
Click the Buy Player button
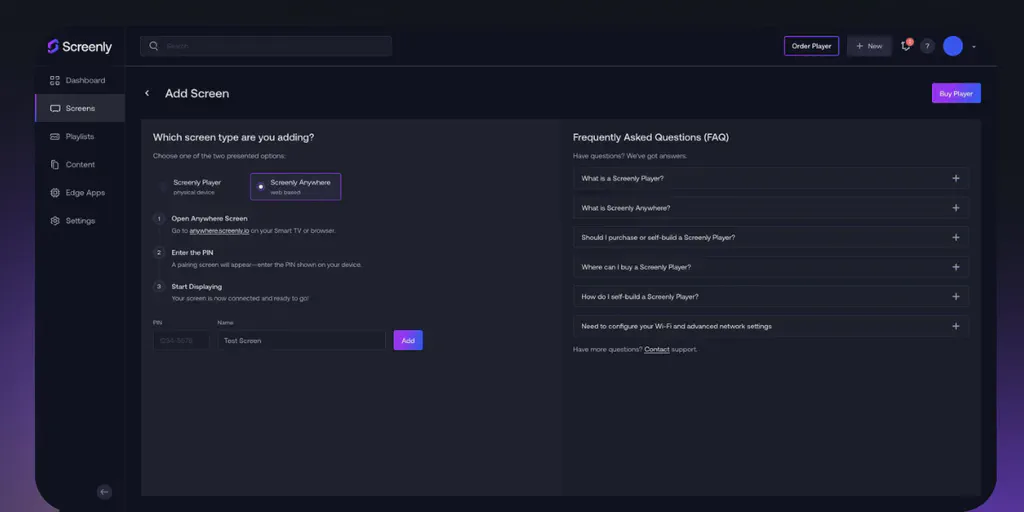click(956, 93)
